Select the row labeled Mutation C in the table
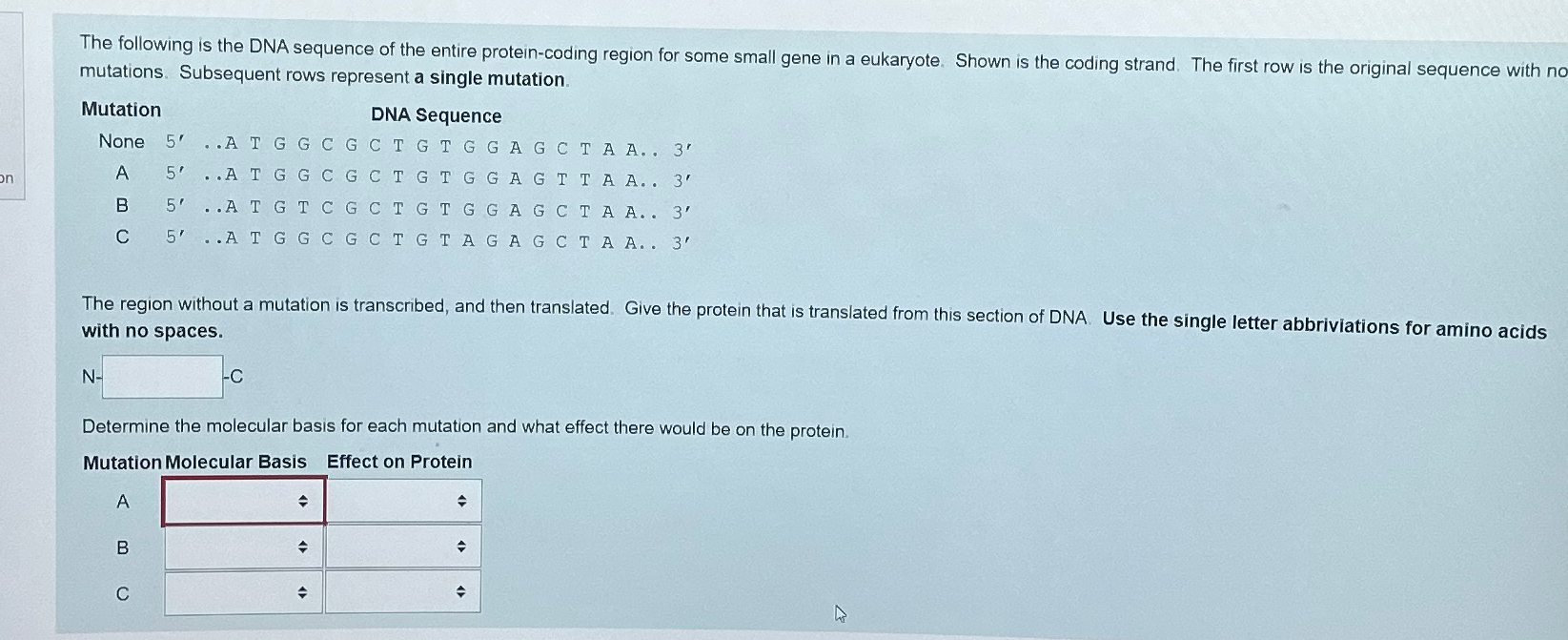 122,591
